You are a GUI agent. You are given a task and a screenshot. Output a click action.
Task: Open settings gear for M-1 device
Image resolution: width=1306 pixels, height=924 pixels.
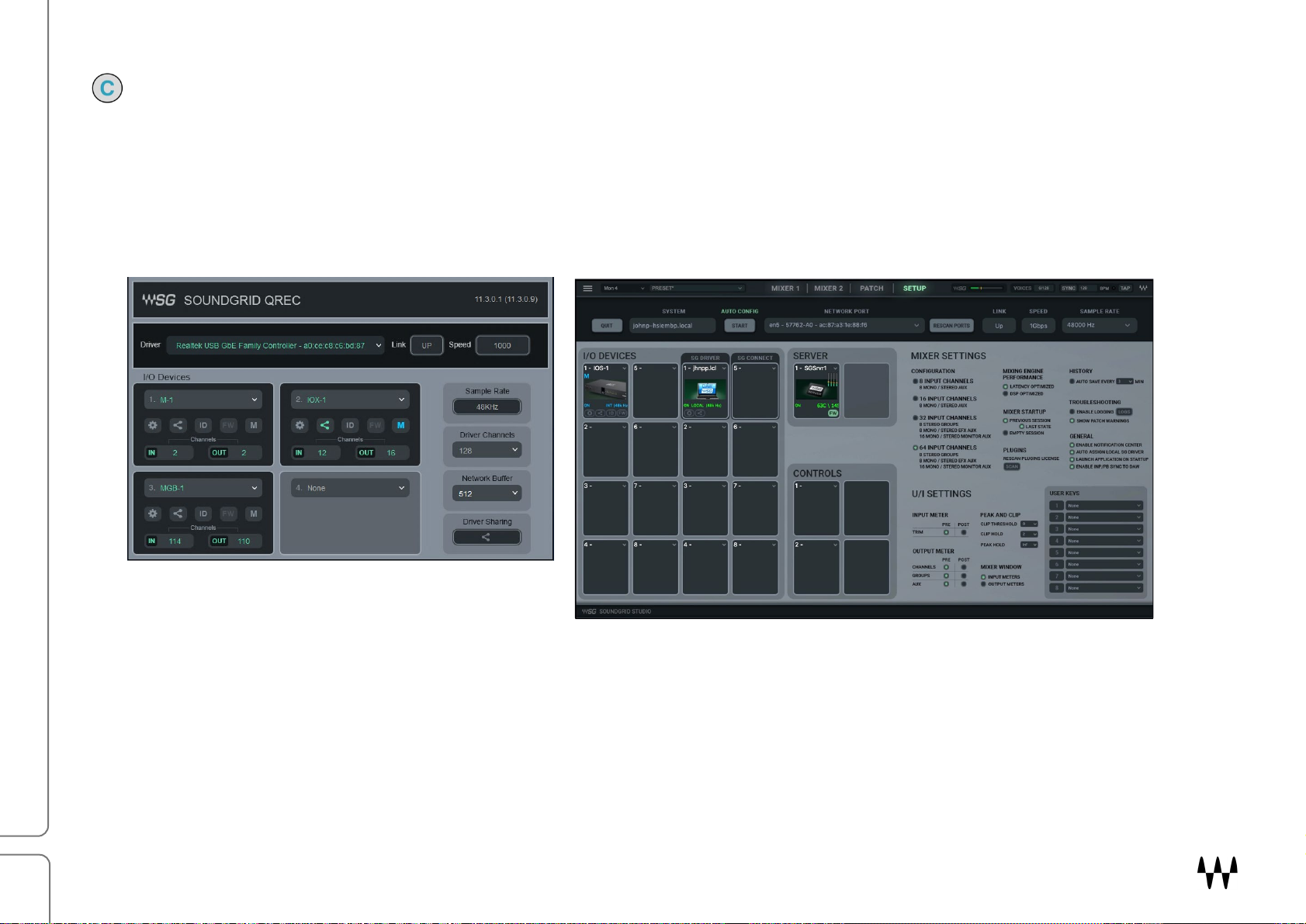pyautogui.click(x=153, y=425)
